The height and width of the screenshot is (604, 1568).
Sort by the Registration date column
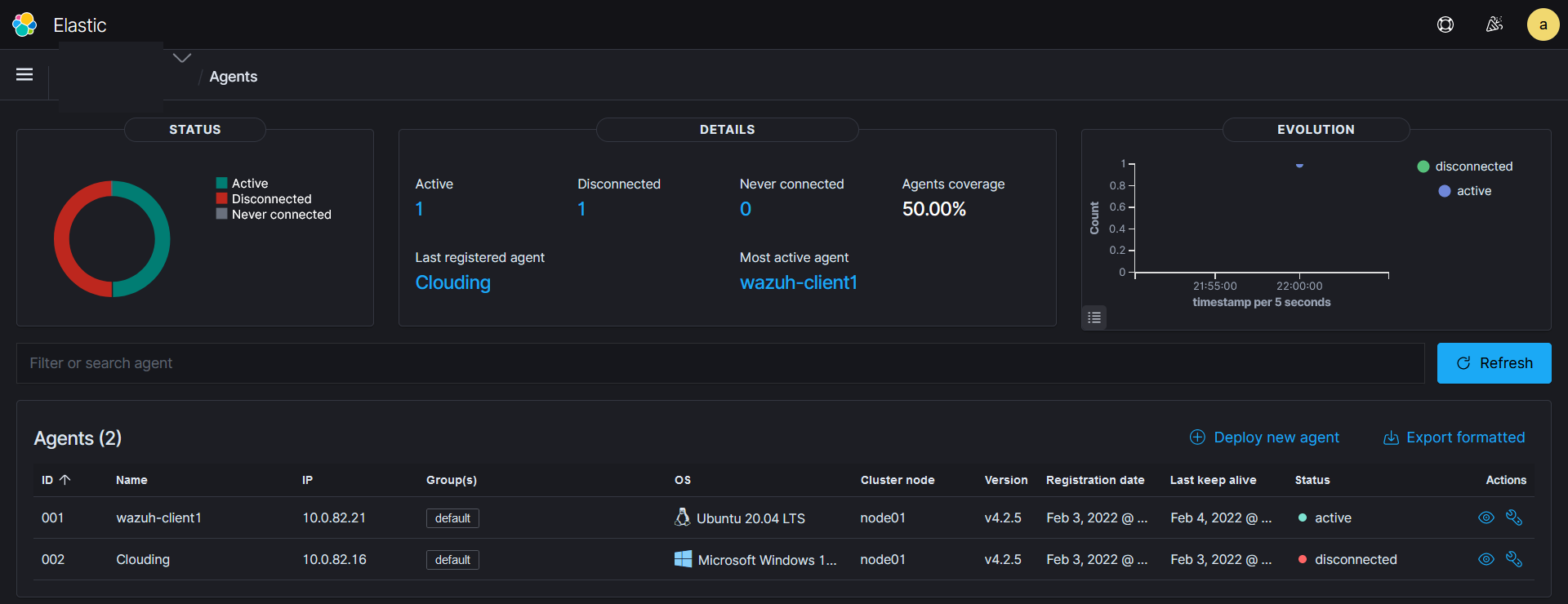(1095, 480)
